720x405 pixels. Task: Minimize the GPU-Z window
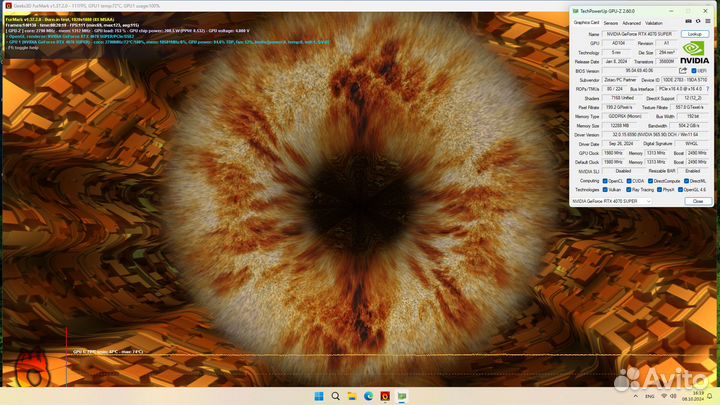671,11
